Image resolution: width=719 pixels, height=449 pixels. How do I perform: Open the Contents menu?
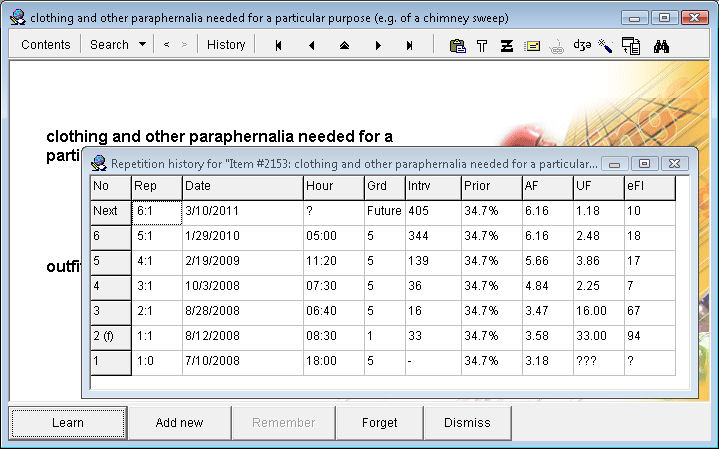46,45
